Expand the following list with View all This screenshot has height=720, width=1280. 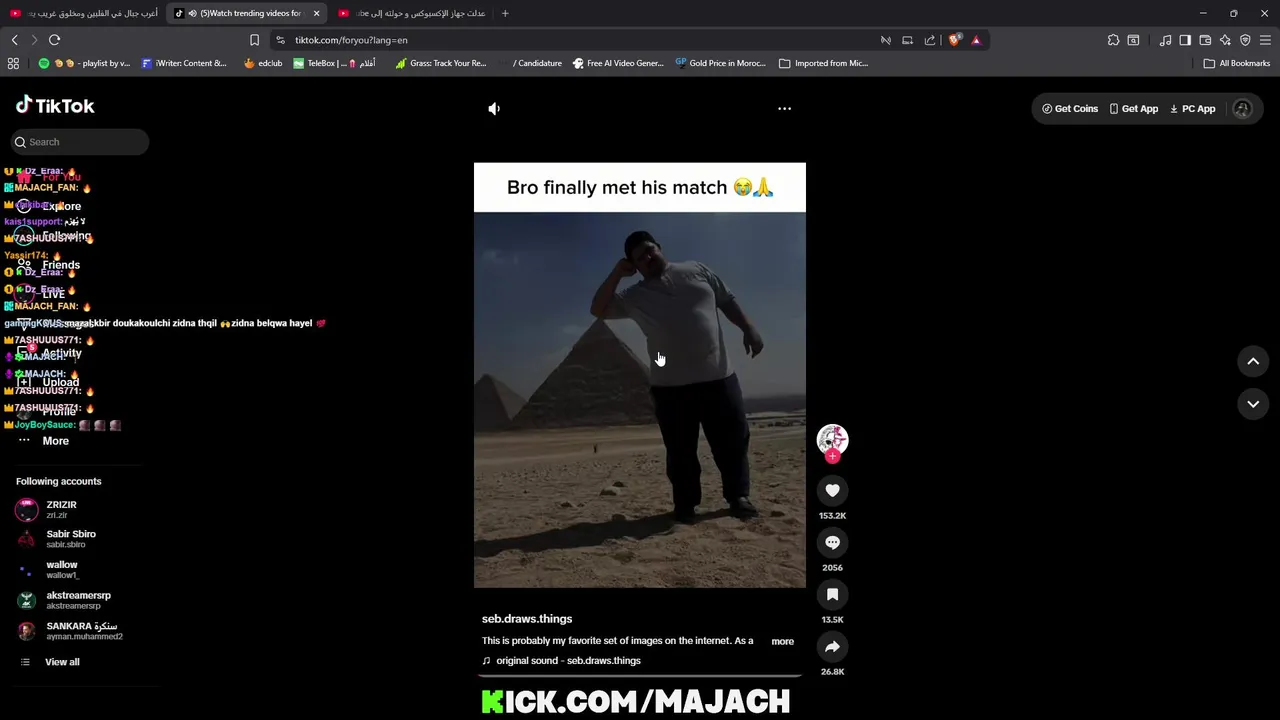tap(50, 662)
